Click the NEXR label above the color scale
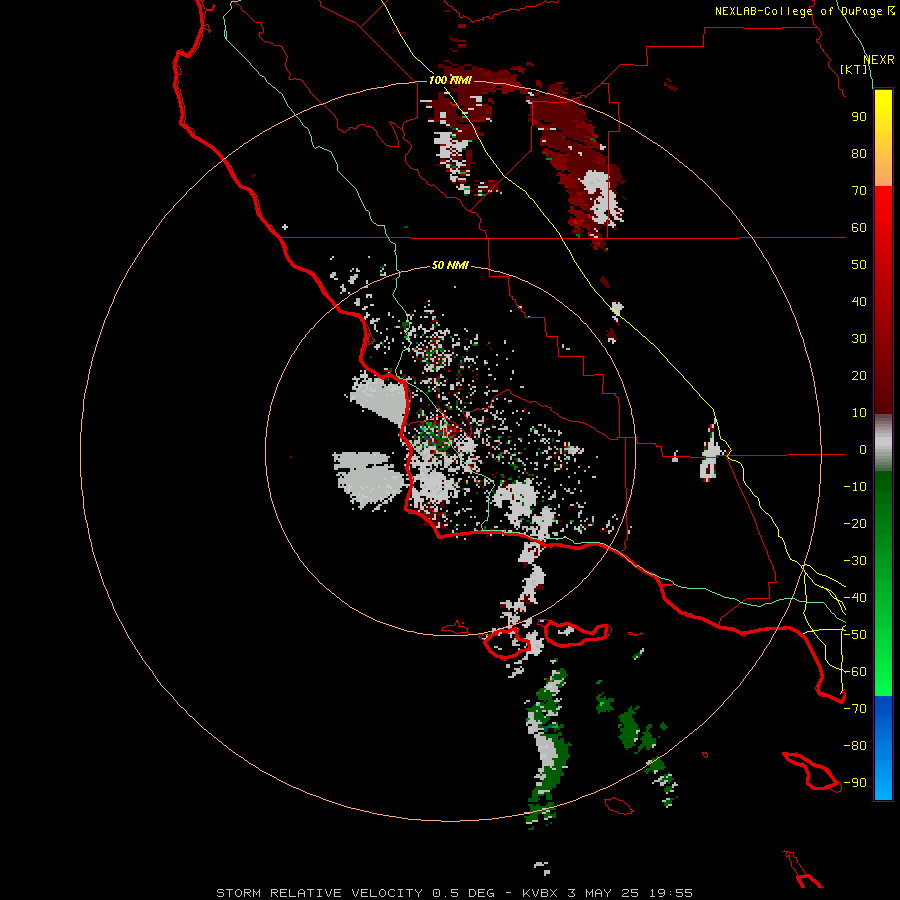The image size is (900, 900). [x=879, y=60]
